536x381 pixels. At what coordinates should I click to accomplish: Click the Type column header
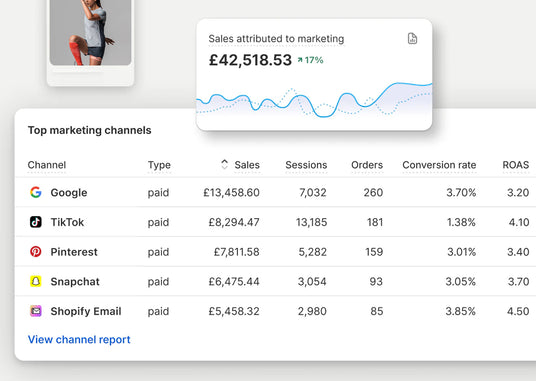pyautogui.click(x=159, y=165)
